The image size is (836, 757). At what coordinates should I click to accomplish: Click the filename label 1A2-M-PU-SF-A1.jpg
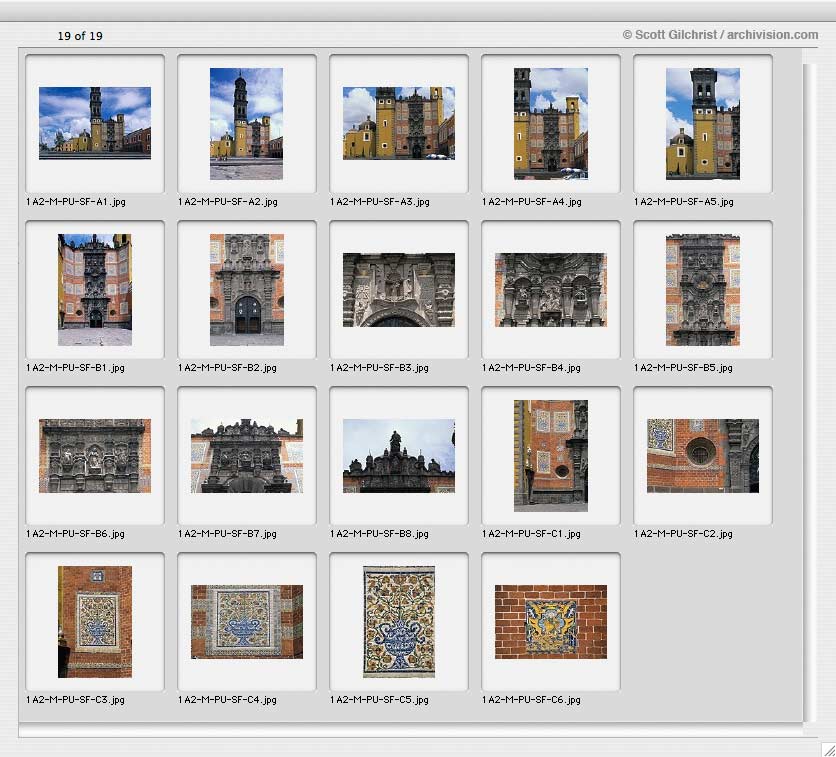[x=76, y=202]
